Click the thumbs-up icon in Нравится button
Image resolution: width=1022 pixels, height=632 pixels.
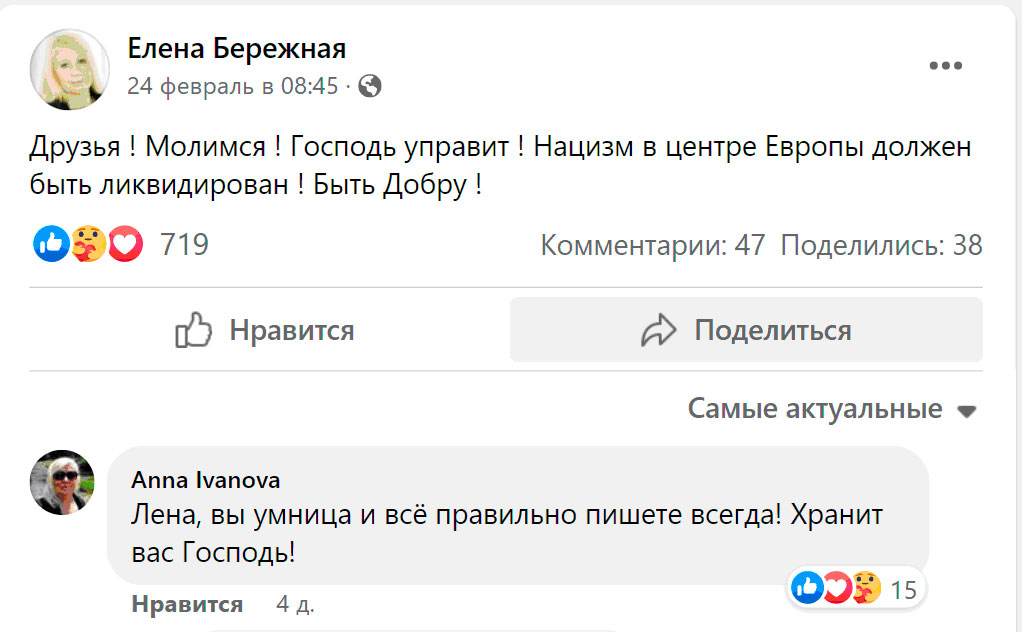[193, 330]
